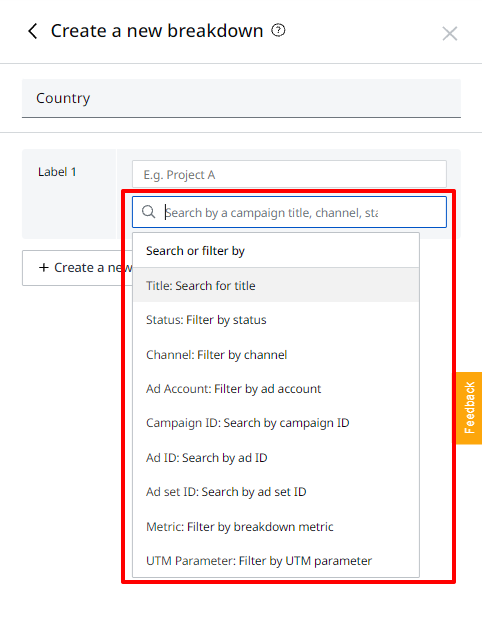Click the Country breakdown name field
Screen dimensions: 482x618
point(241,98)
